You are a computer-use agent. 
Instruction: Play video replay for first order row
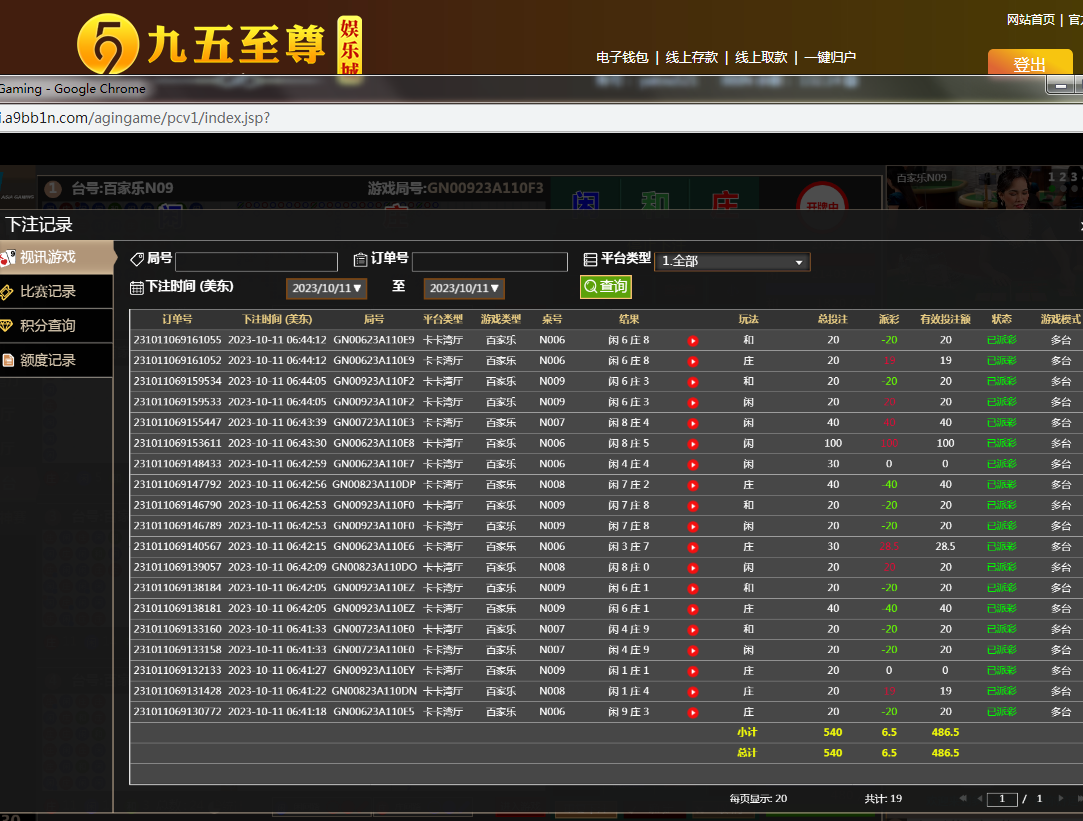pos(692,341)
